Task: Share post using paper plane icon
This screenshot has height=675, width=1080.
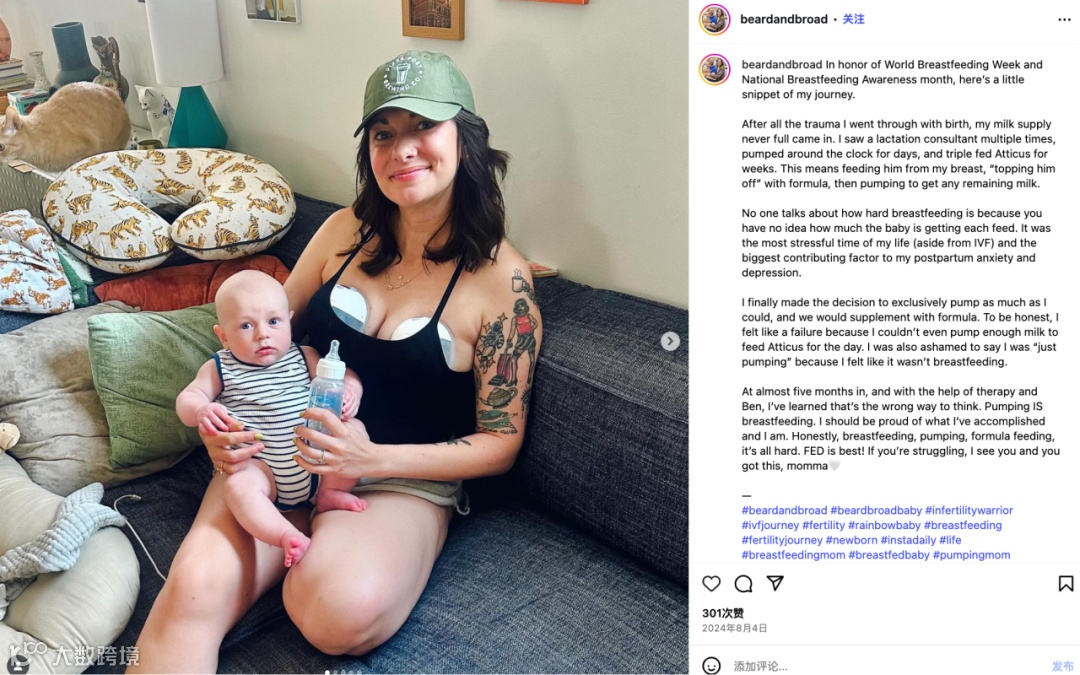Action: (x=776, y=583)
